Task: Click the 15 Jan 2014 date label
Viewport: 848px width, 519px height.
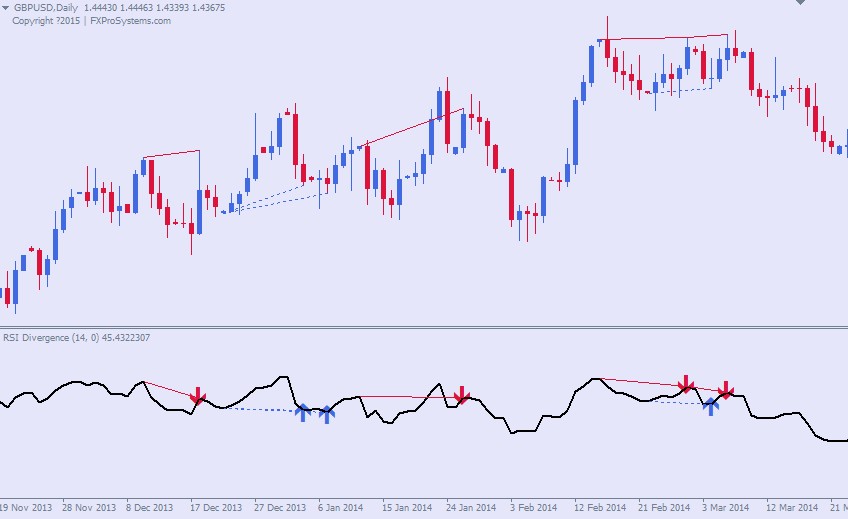Action: coord(407,508)
